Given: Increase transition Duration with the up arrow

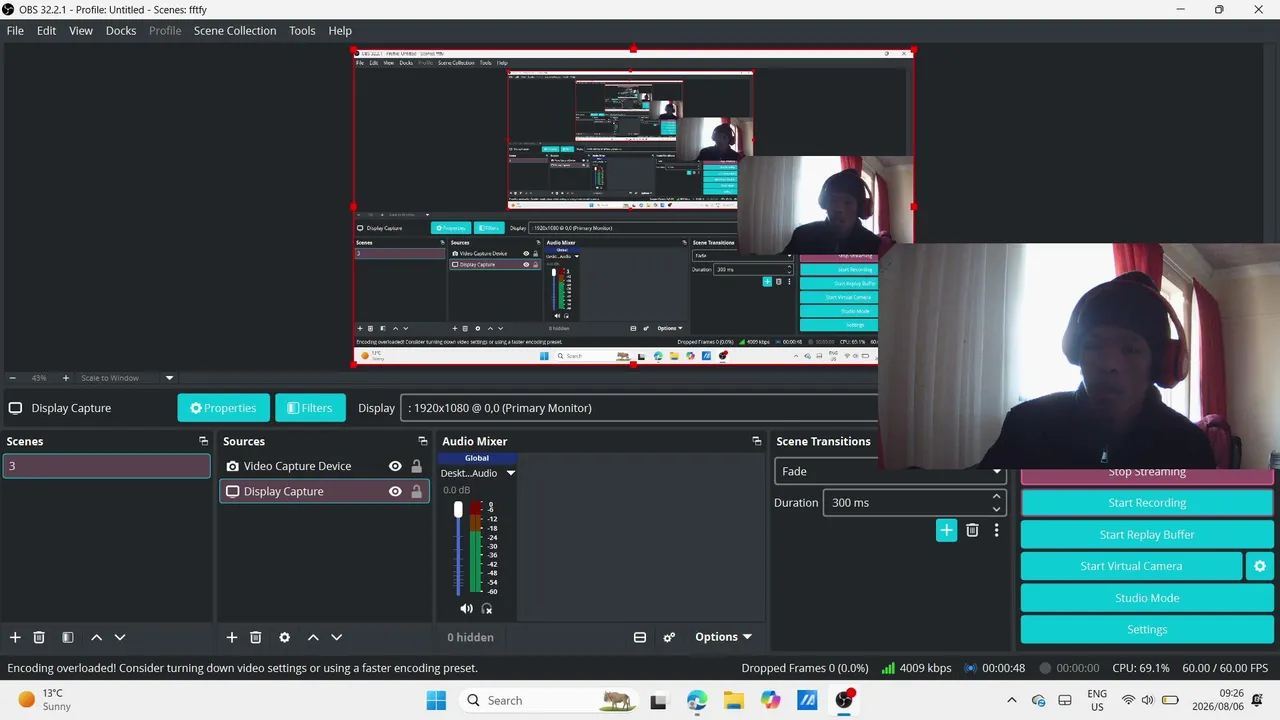Looking at the screenshot, I should tap(996, 497).
